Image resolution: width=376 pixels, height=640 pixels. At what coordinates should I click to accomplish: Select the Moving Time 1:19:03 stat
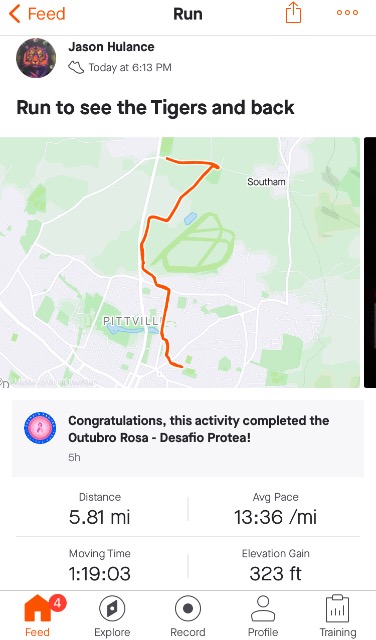pos(100,566)
